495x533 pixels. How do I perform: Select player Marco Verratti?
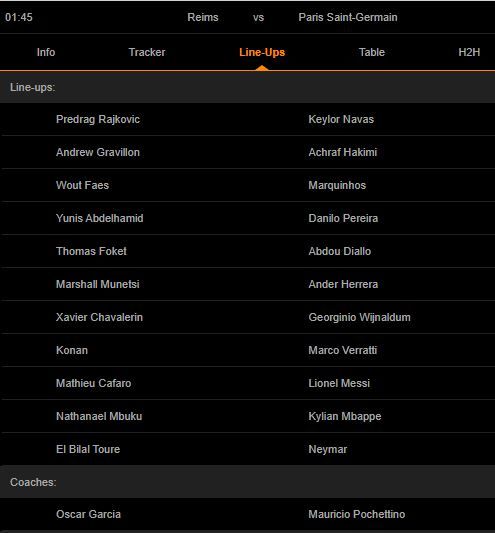[343, 350]
